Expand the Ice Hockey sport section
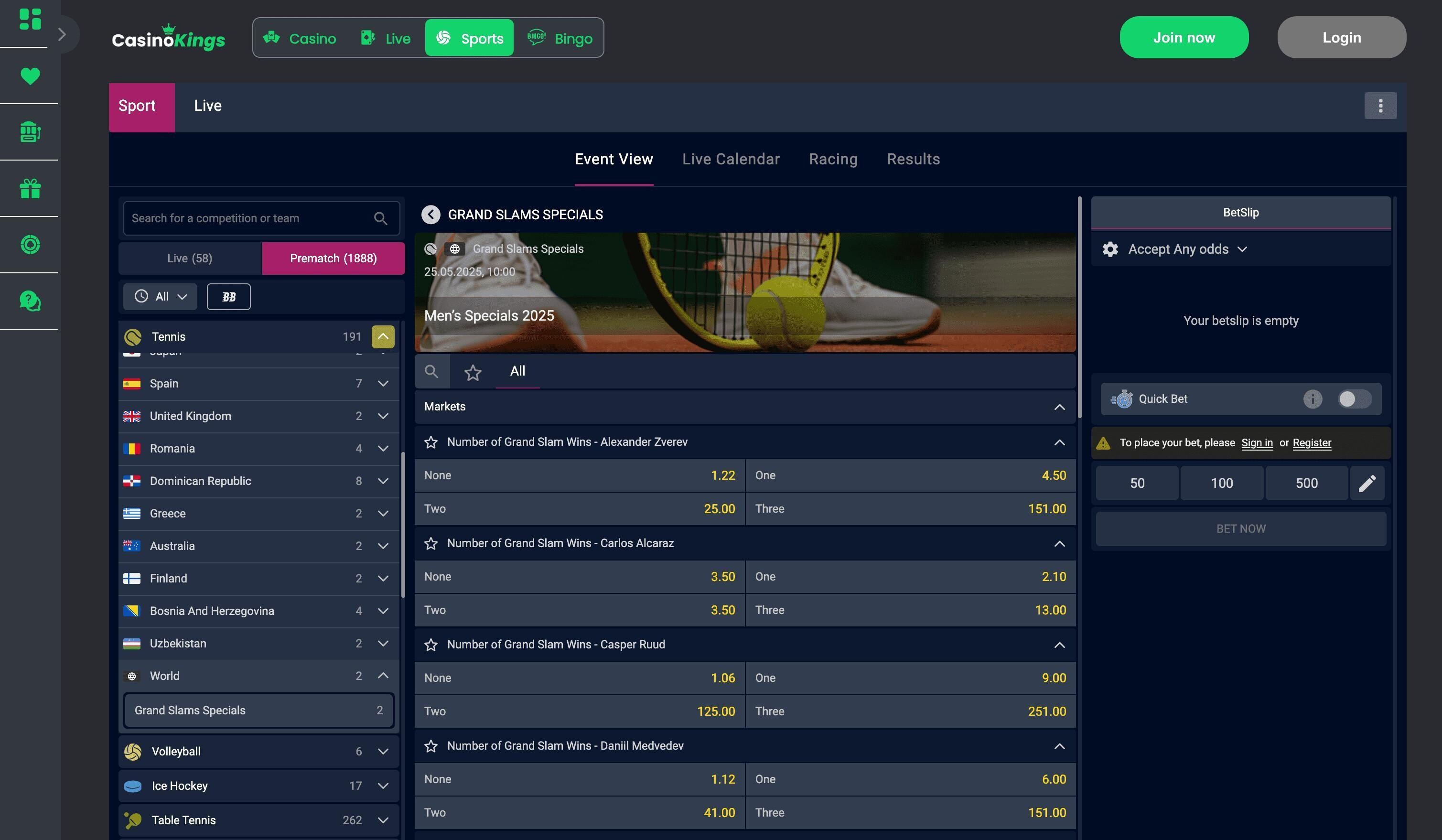The height and width of the screenshot is (840, 1442). pyautogui.click(x=383, y=786)
